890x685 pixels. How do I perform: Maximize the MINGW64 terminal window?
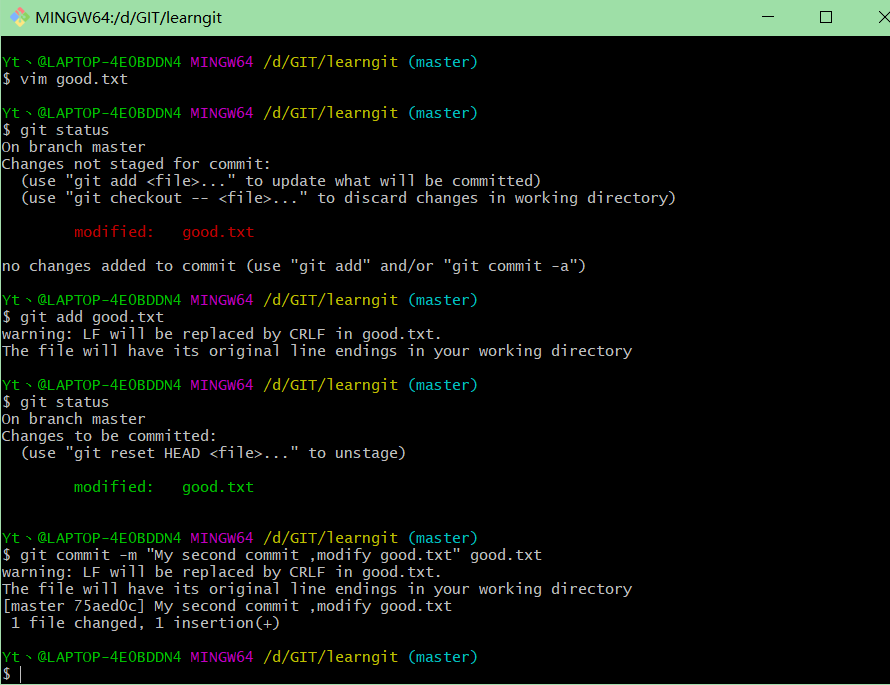click(826, 17)
